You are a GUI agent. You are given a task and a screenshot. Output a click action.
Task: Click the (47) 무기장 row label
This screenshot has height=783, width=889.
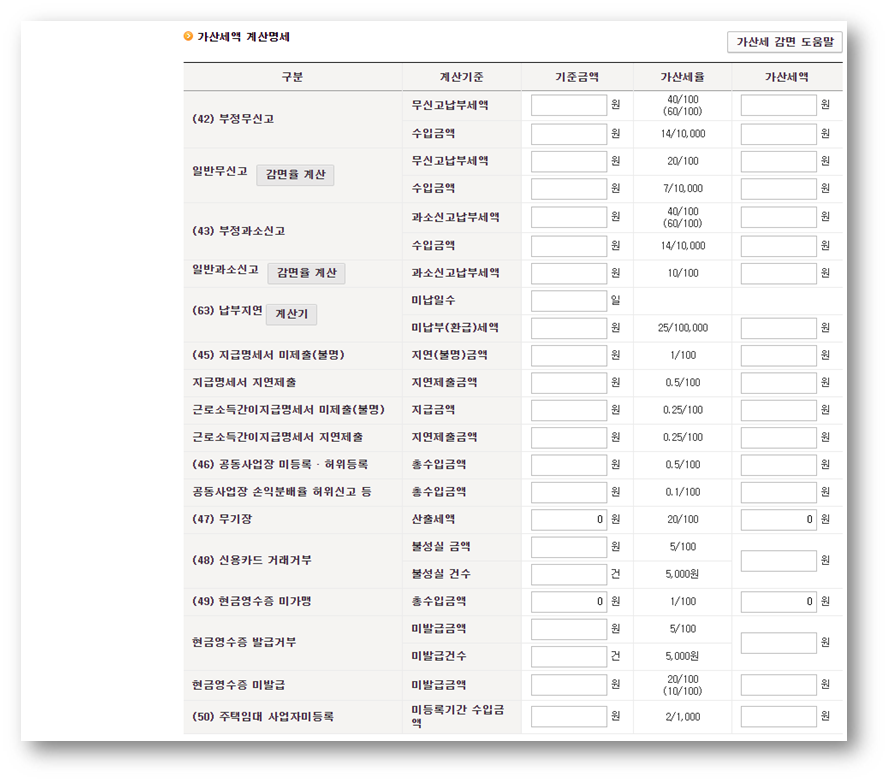(222, 519)
